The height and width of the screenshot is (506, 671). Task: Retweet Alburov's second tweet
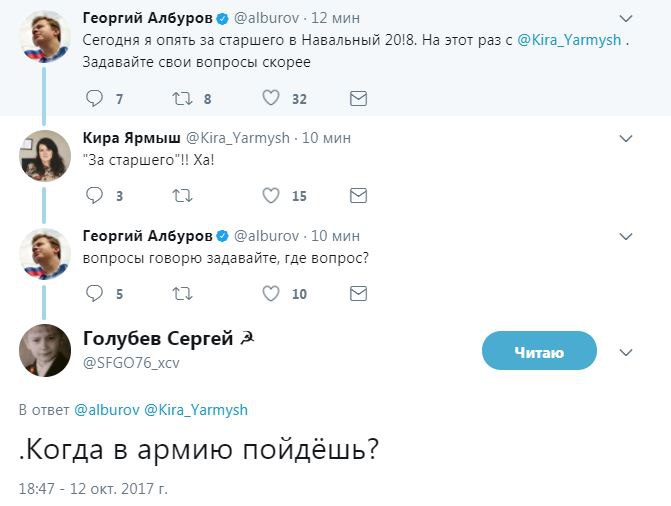(x=182, y=294)
